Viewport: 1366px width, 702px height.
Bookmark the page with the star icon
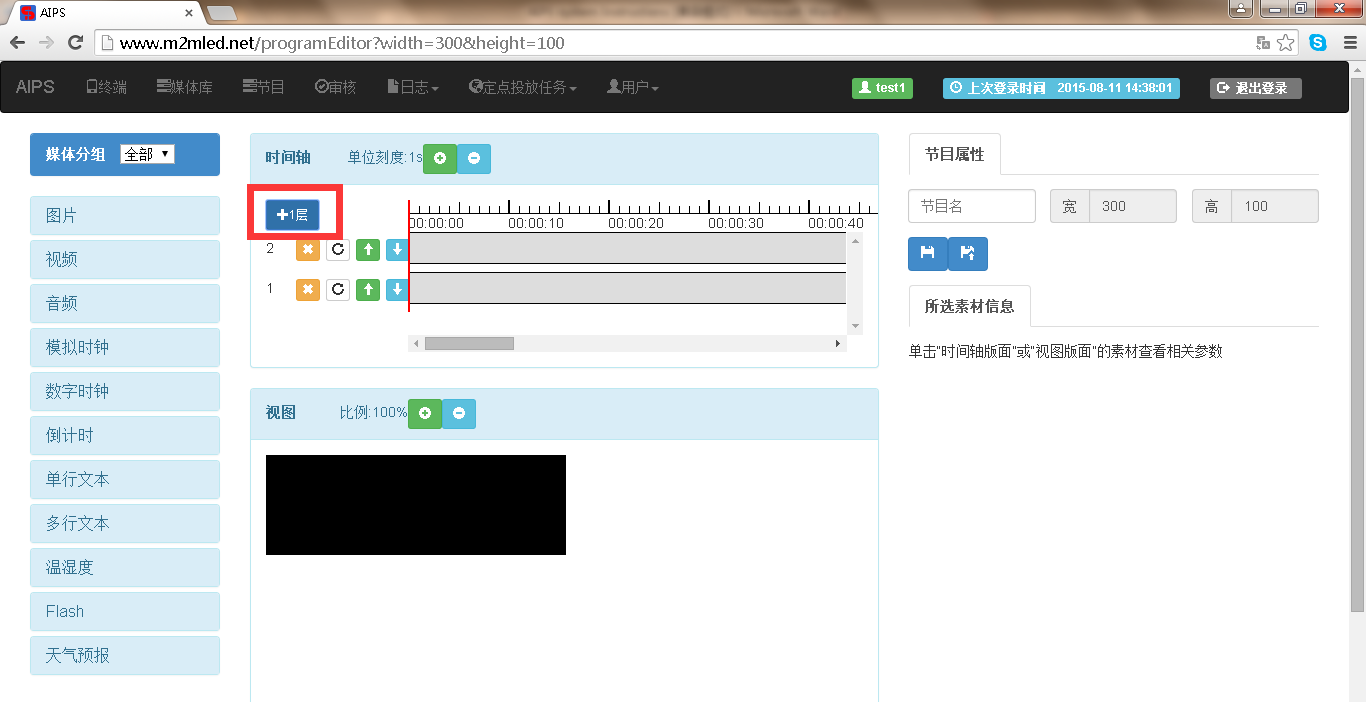click(1285, 43)
